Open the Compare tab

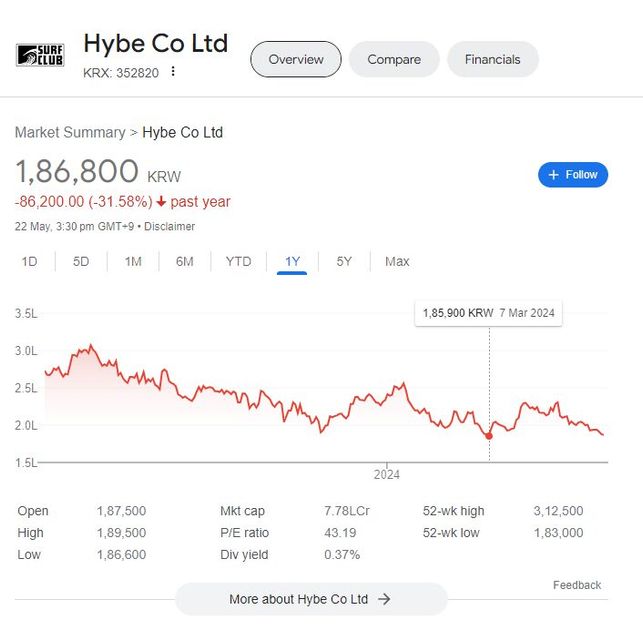coord(394,59)
